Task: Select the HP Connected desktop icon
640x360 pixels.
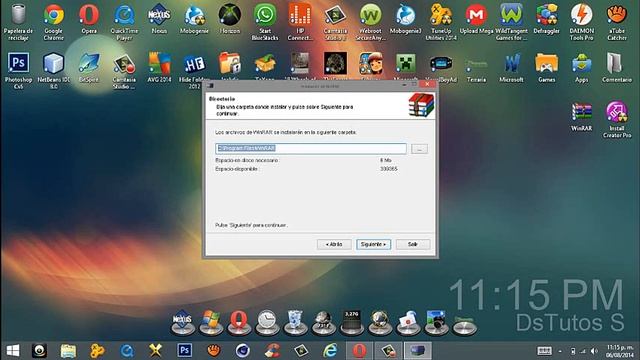Action: point(300,22)
